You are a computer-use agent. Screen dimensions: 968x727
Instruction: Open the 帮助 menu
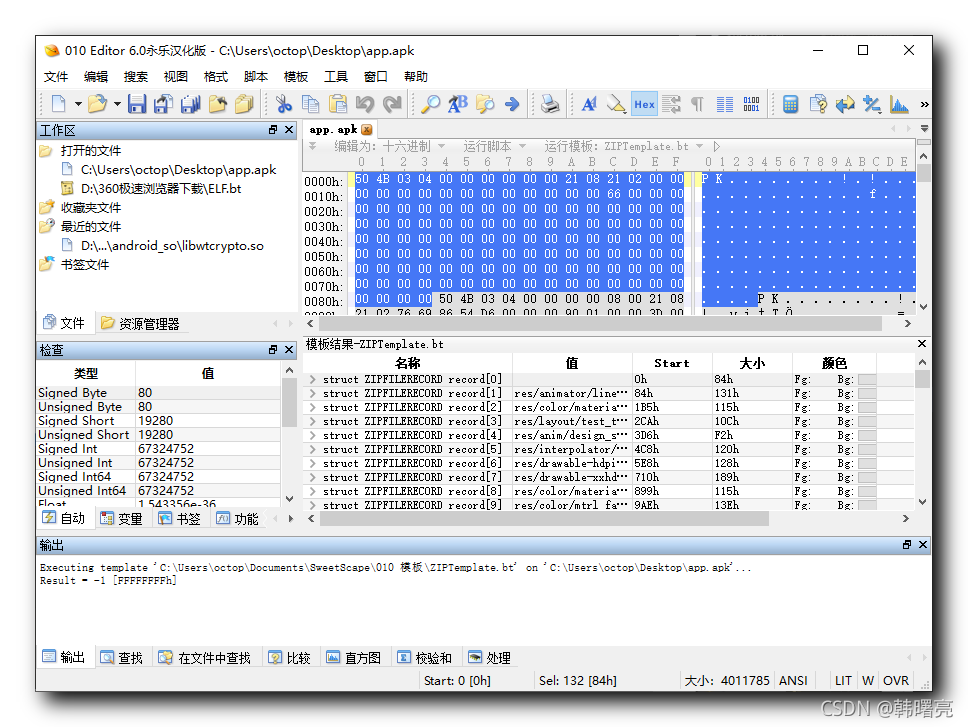415,77
